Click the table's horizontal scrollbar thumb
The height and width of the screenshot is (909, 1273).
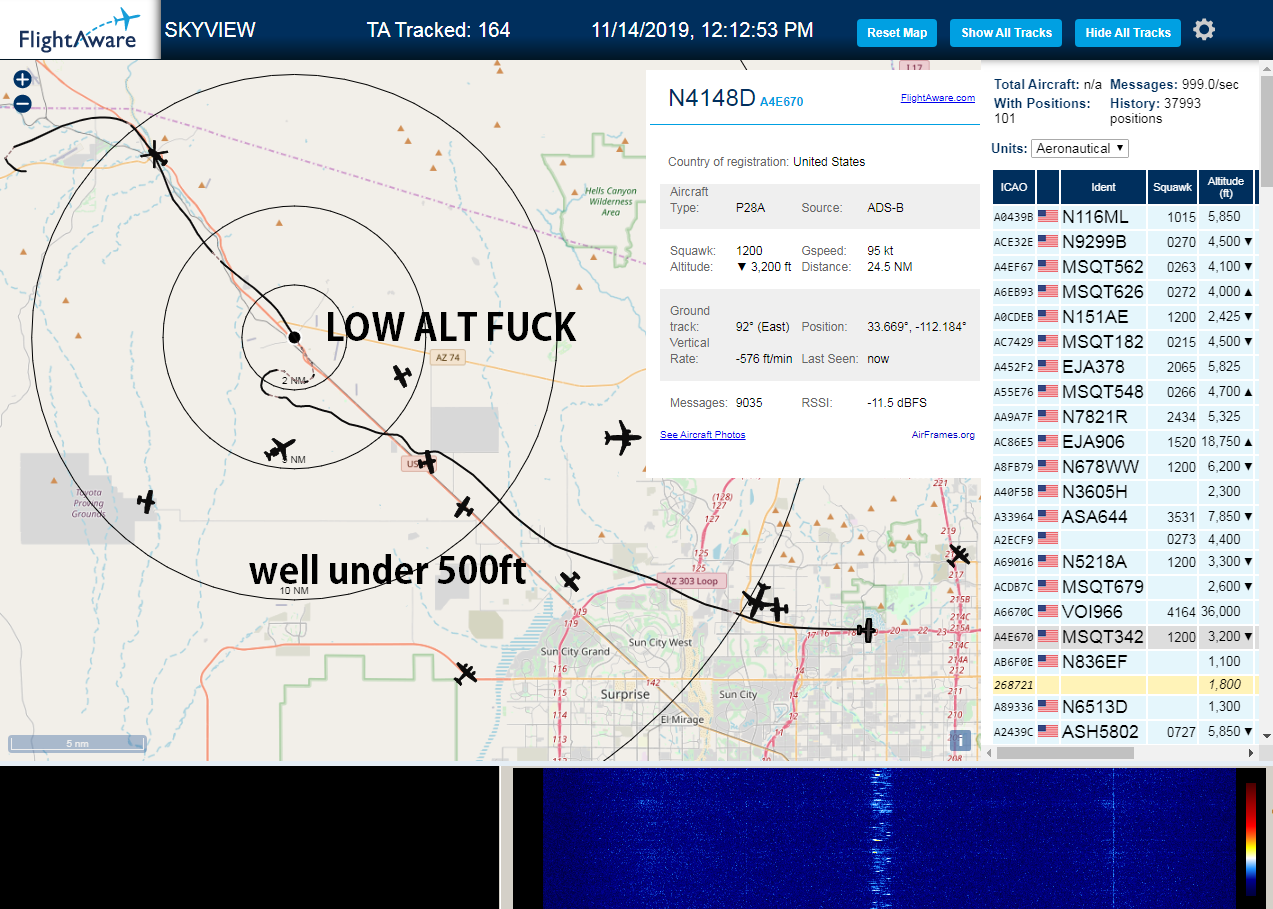tap(1065, 752)
